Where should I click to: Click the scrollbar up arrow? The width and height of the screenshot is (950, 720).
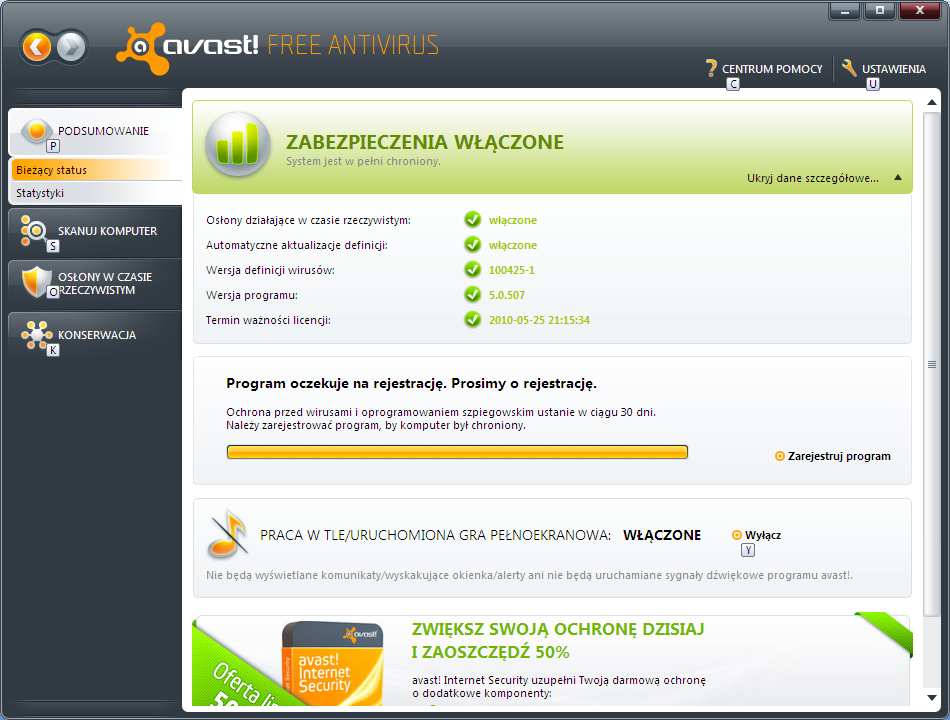pos(932,102)
